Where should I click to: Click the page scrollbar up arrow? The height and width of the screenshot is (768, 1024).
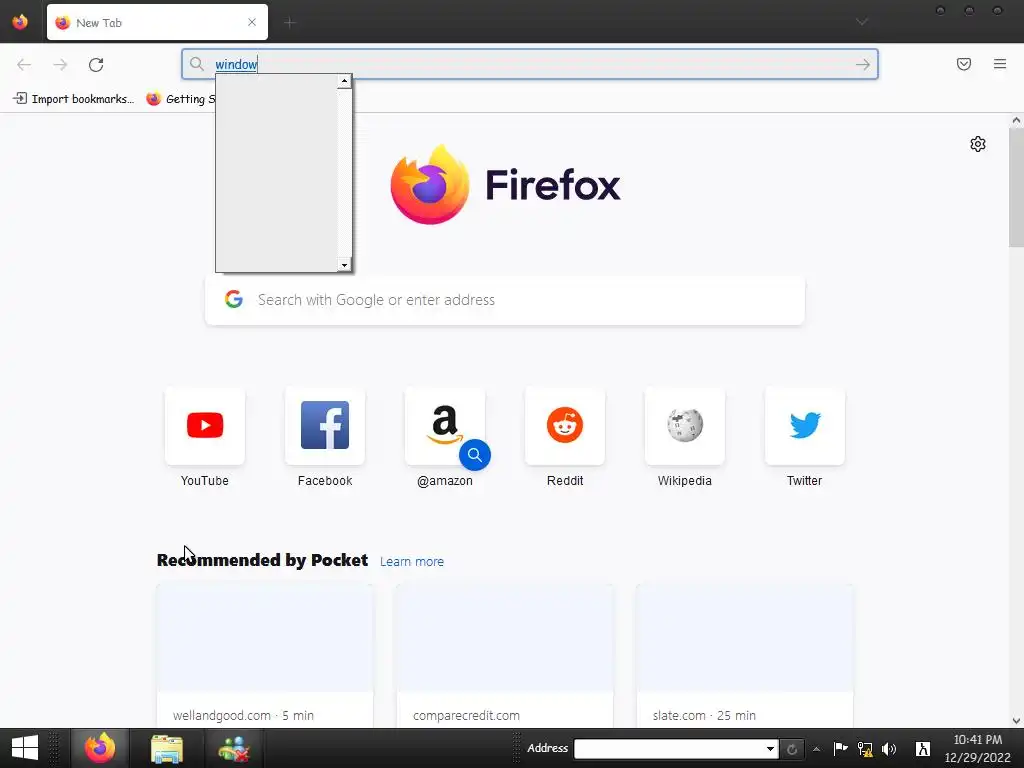pyautogui.click(x=1016, y=120)
